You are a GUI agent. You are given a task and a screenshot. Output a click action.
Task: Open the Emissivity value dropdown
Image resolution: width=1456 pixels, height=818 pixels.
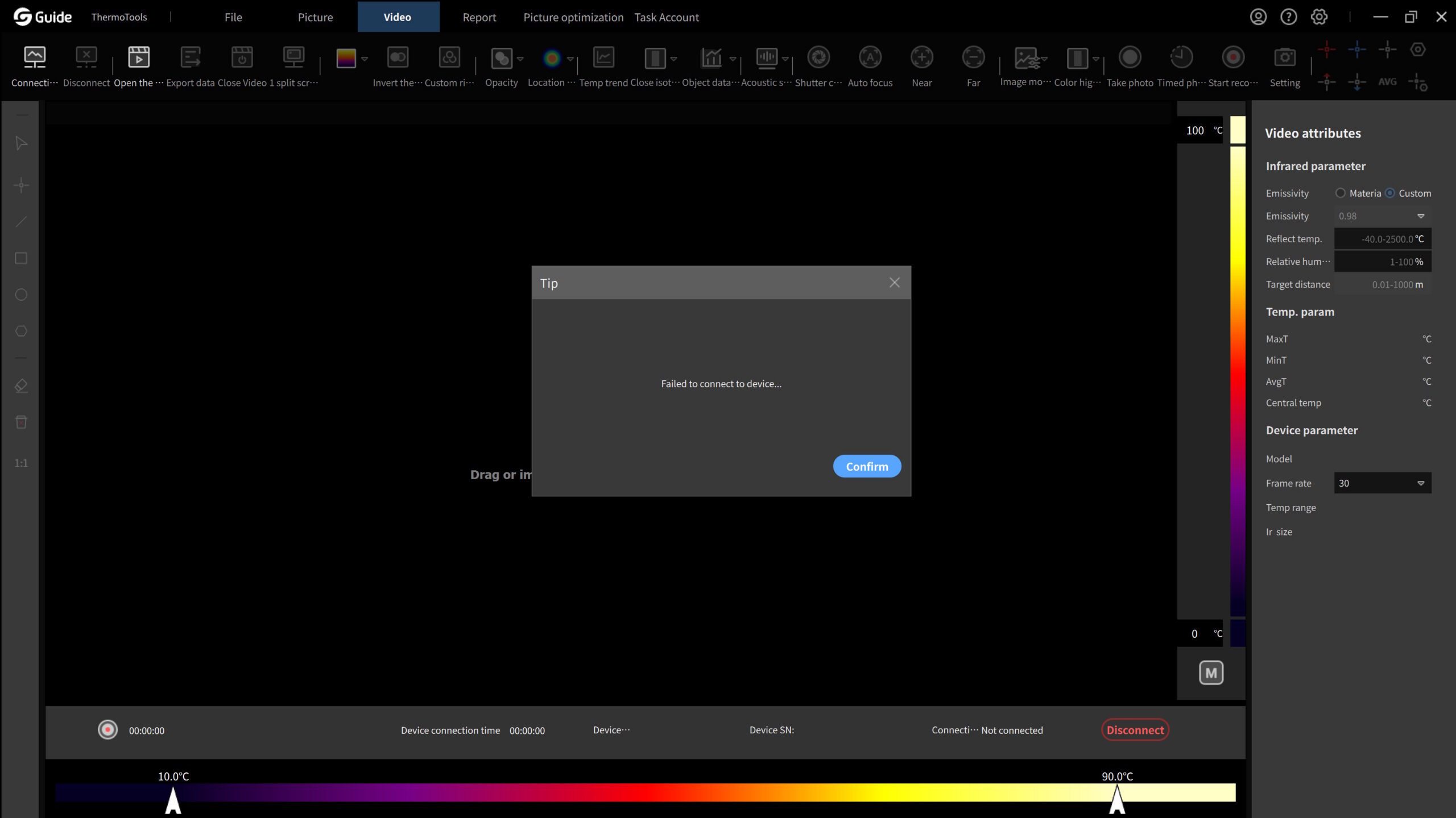(x=1420, y=216)
